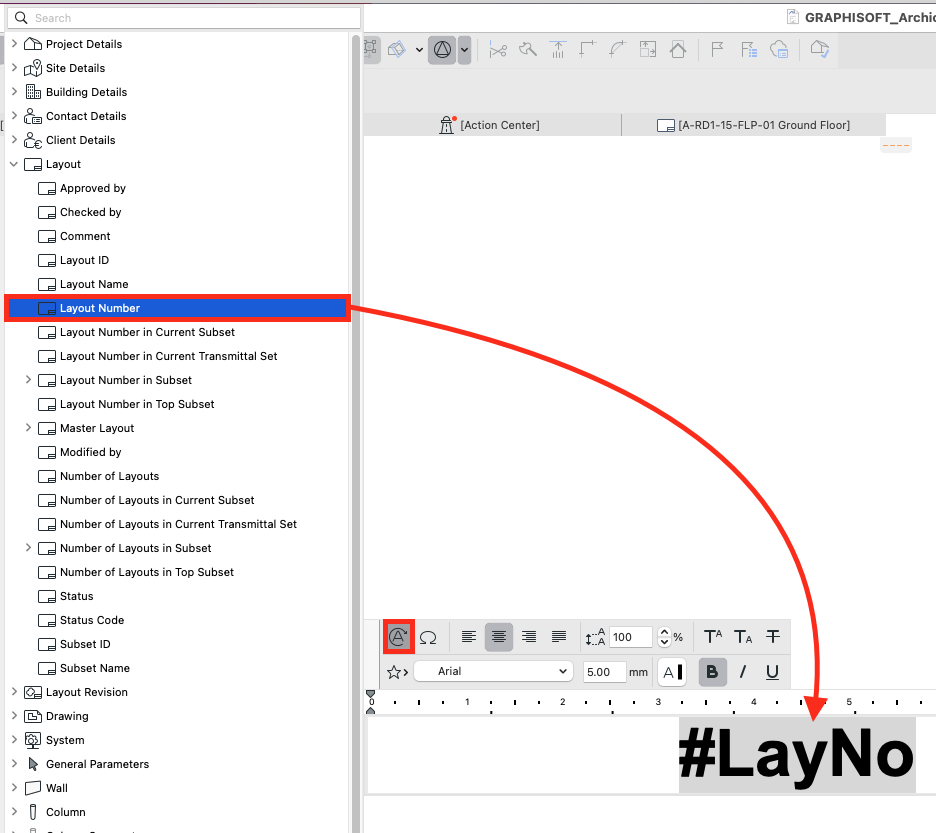The height and width of the screenshot is (833, 936).
Task: Enable underline formatting
Action: [772, 672]
